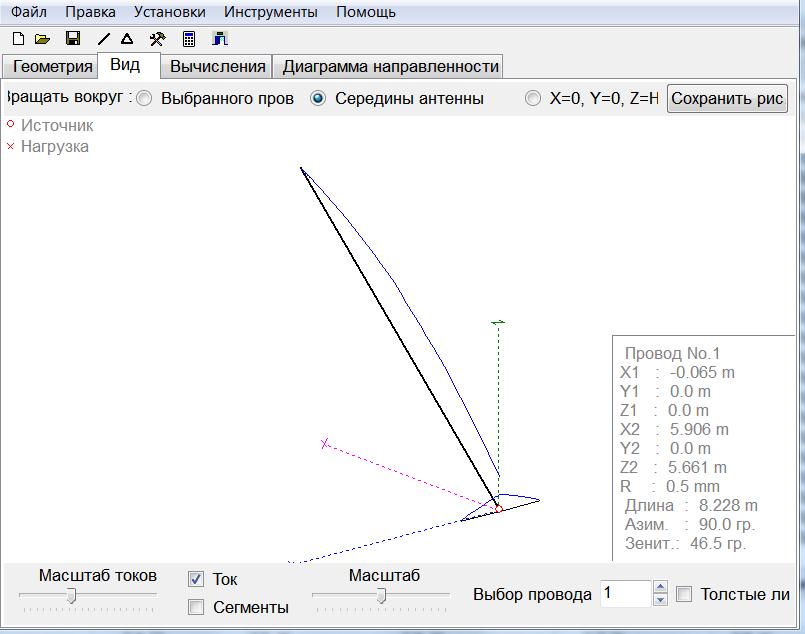This screenshot has width=805, height=634.
Task: Click the calculator icon in toolbar
Action: [189, 39]
